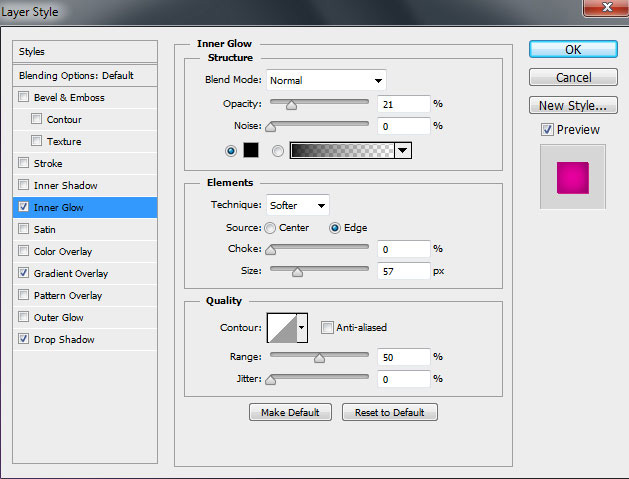The height and width of the screenshot is (479, 629).
Task: Enable the Bevel & Emboss checkbox
Action: 24,98
